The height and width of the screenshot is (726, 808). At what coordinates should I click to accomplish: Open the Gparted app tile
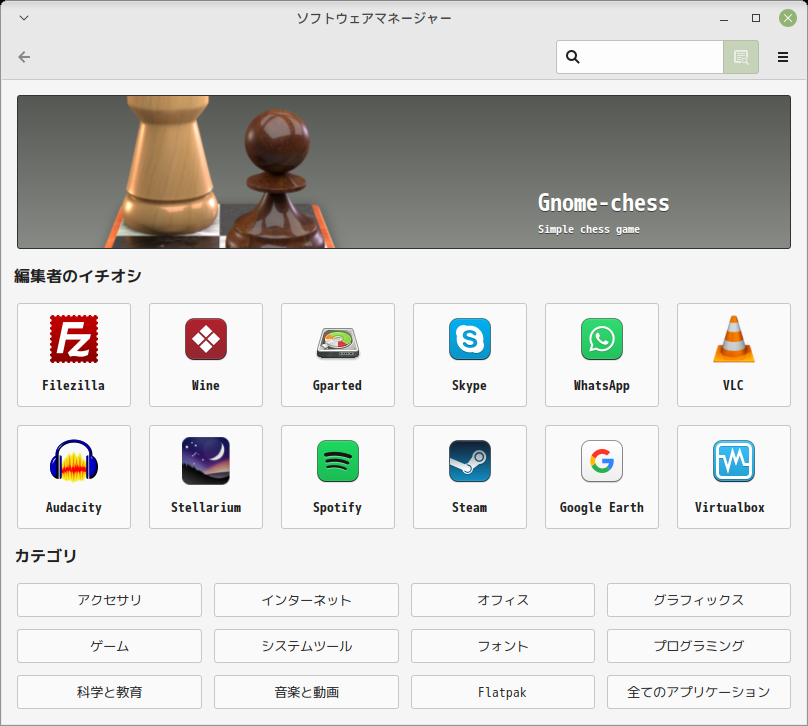tap(338, 355)
